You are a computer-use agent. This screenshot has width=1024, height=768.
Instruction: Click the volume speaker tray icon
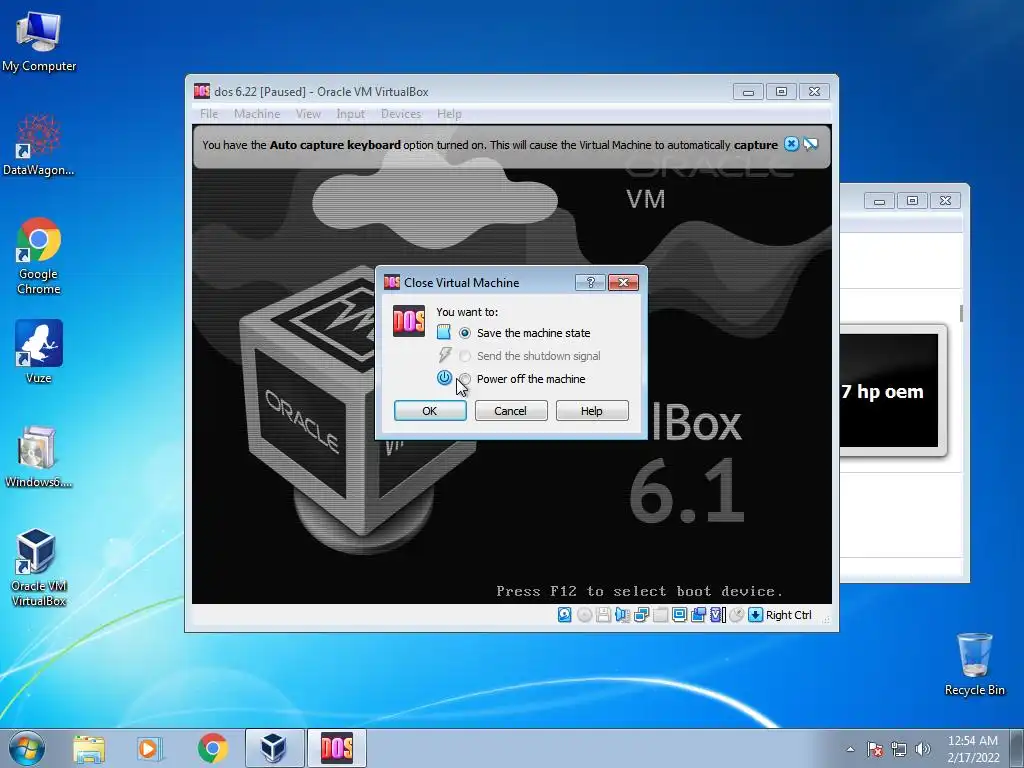[922, 749]
